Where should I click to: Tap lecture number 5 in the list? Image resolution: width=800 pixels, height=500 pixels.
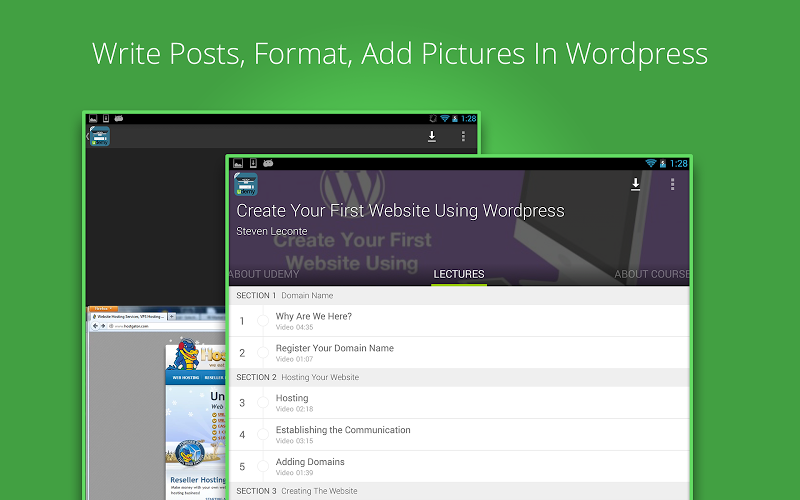[242, 466]
